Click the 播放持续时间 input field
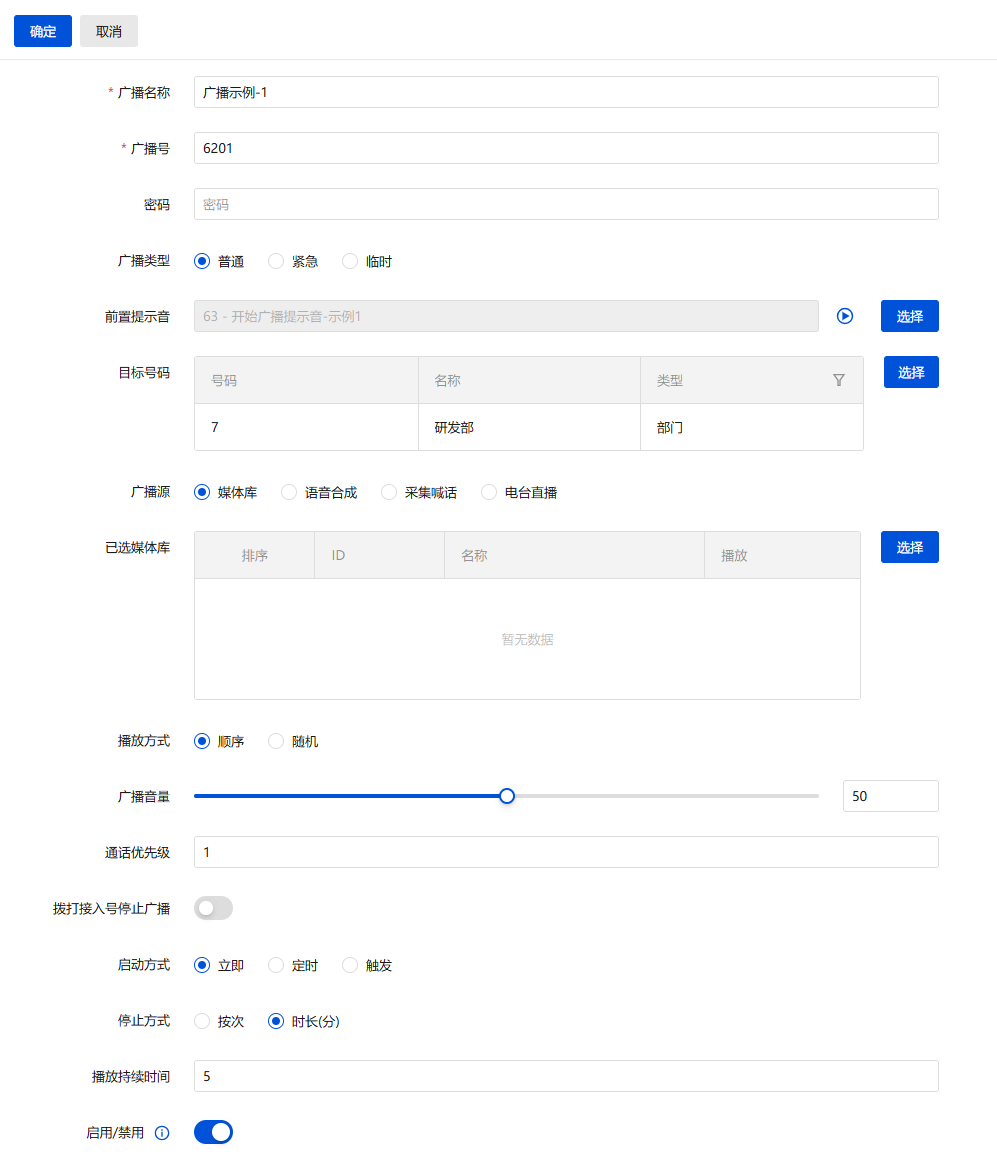The height and width of the screenshot is (1156, 997). click(565, 1076)
